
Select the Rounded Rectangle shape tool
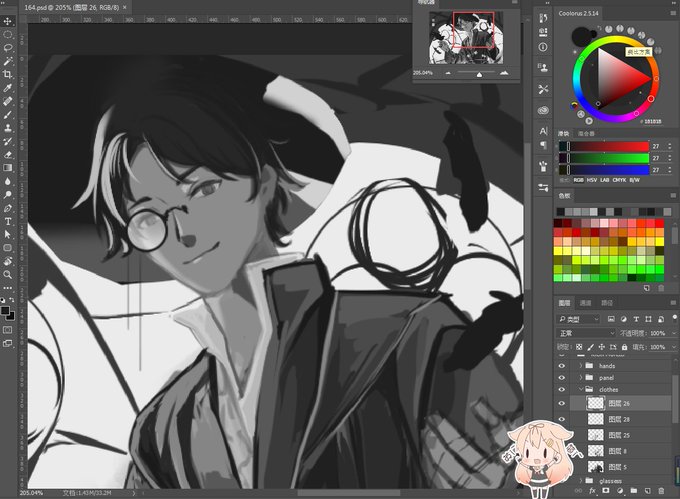[8, 248]
